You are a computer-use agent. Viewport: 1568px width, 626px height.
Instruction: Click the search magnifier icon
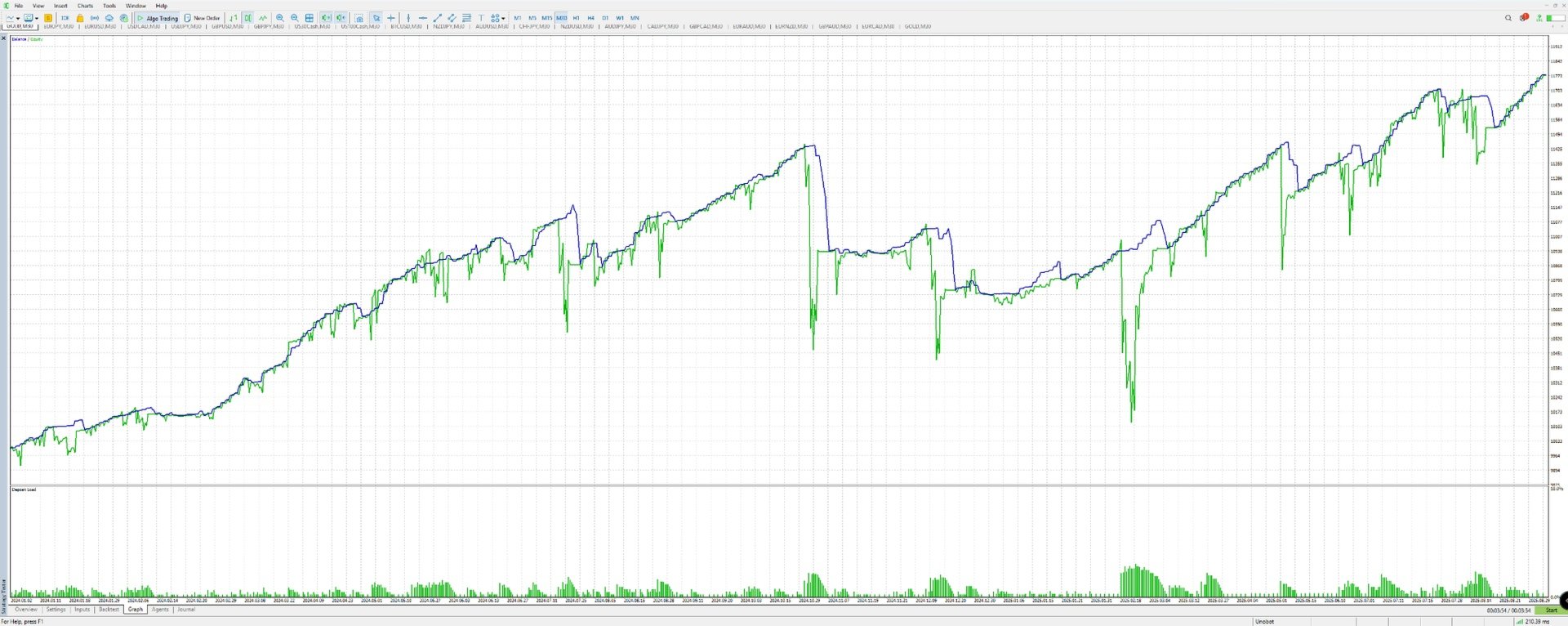point(1508,18)
